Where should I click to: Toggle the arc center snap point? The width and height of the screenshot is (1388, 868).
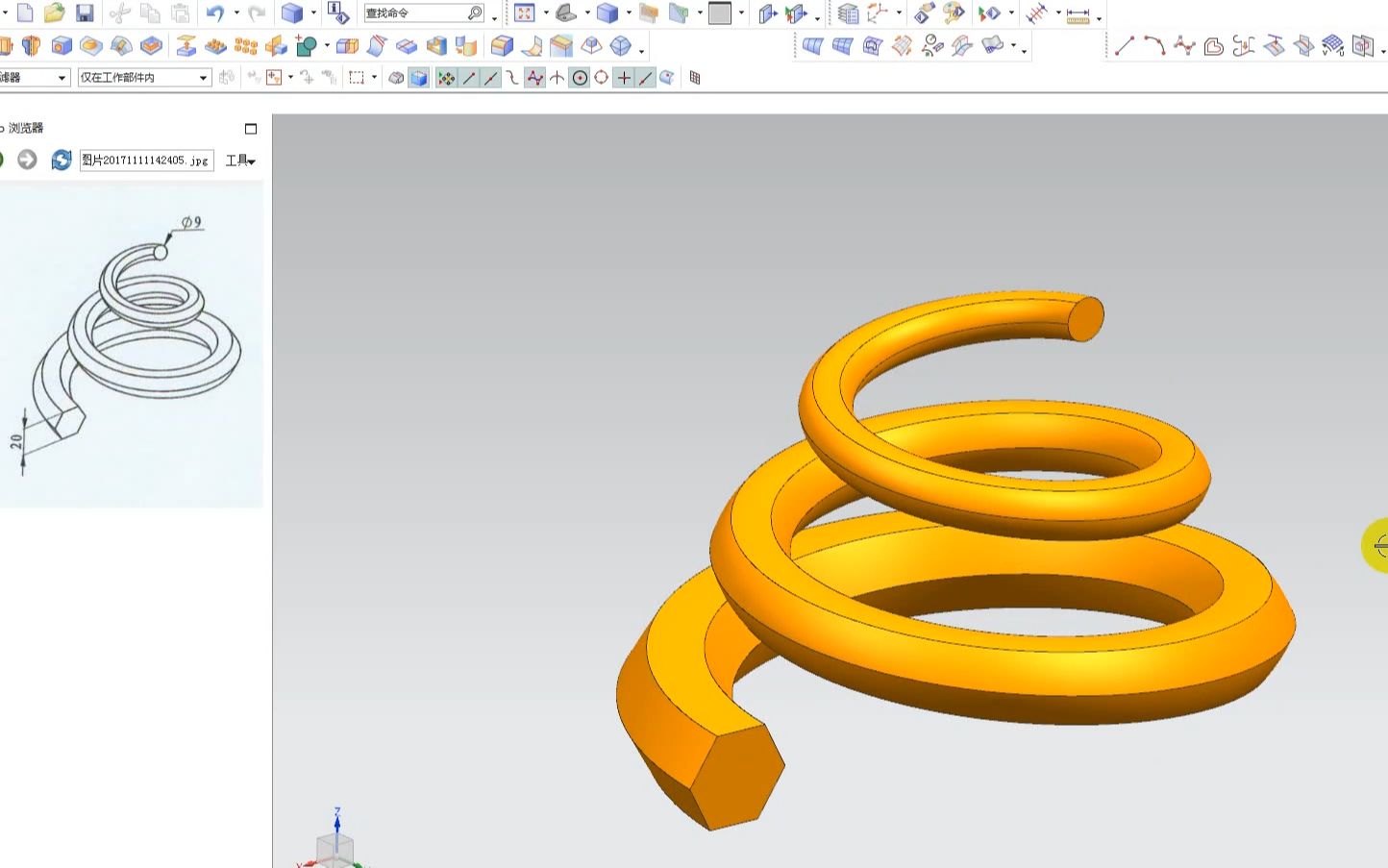click(x=580, y=78)
